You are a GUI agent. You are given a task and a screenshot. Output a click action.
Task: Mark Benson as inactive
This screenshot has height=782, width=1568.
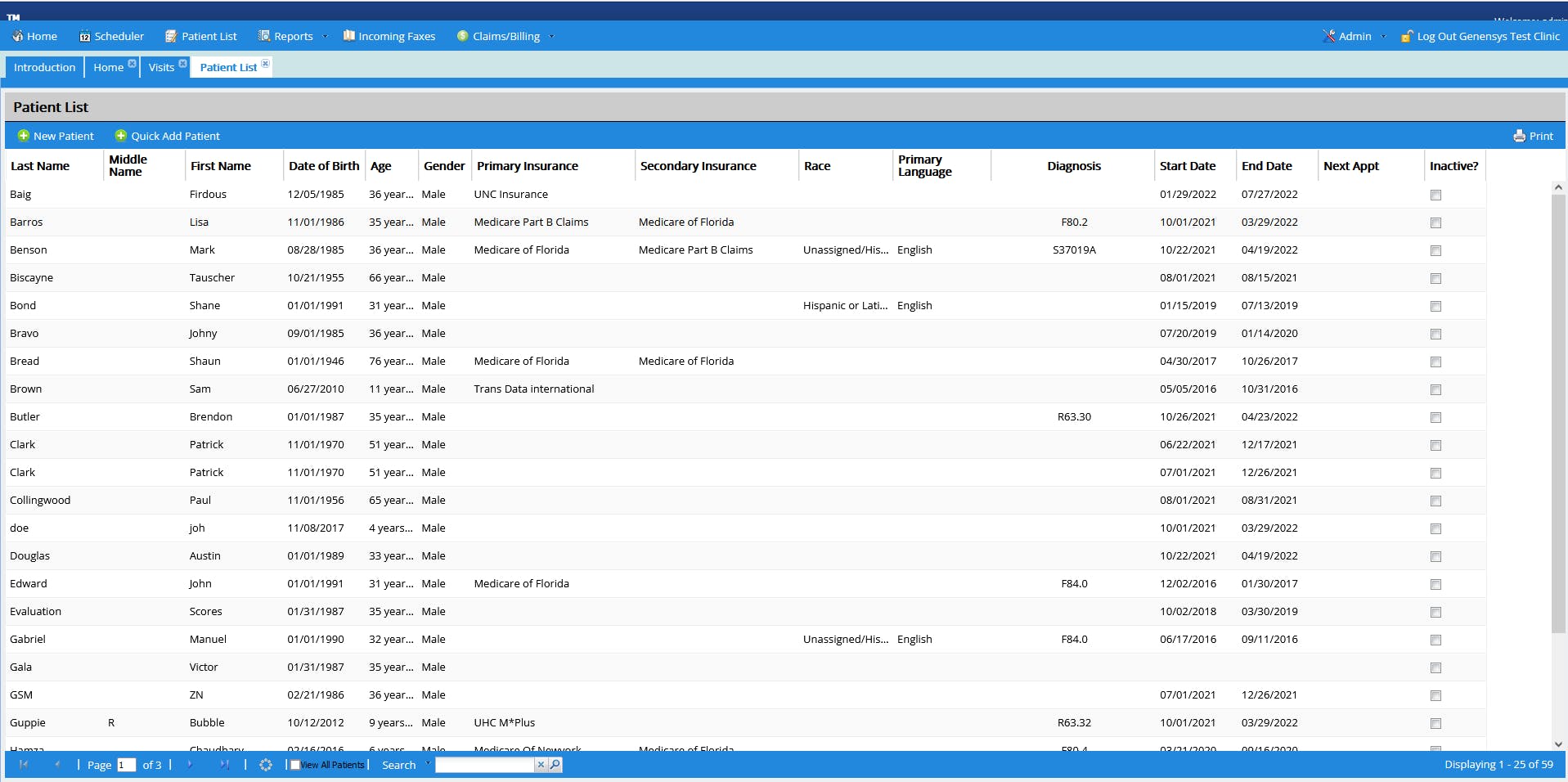[1435, 250]
